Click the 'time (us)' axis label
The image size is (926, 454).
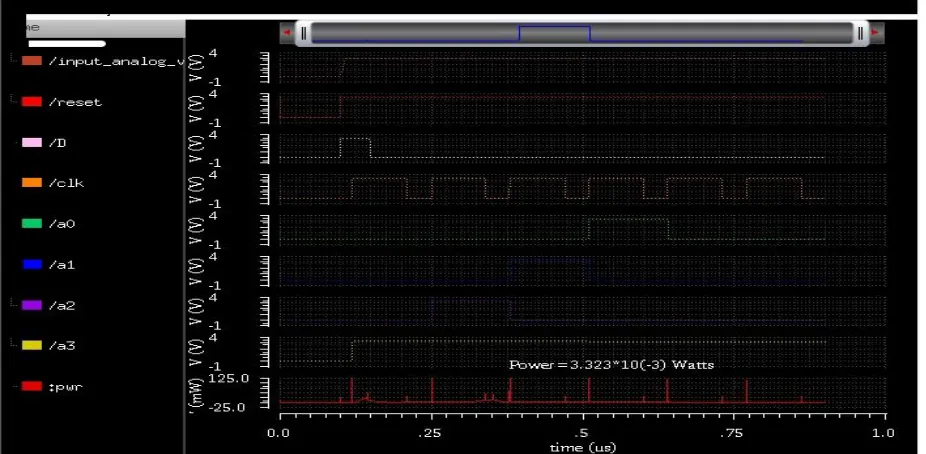point(583,448)
